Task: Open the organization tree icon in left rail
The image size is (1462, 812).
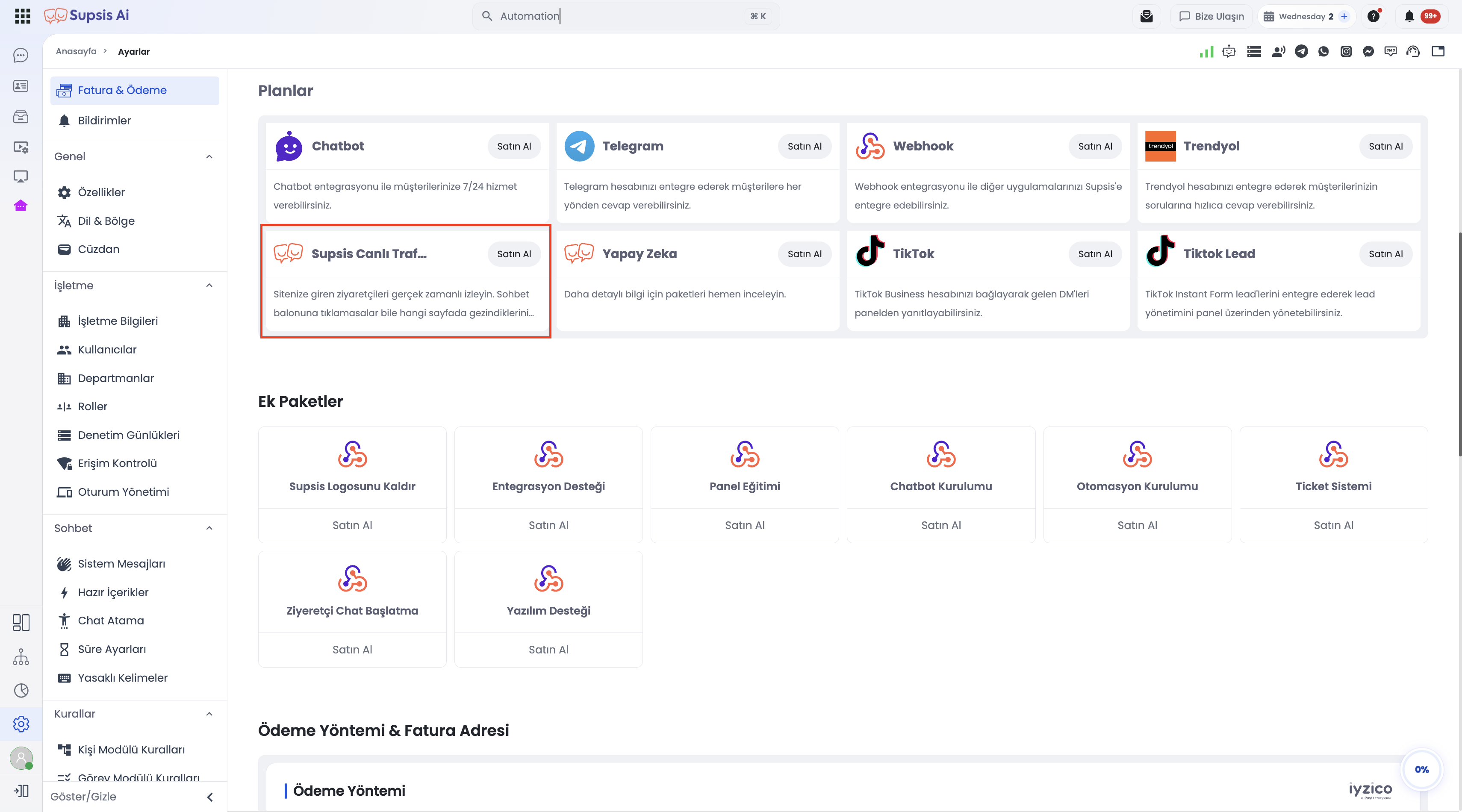Action: (21, 656)
